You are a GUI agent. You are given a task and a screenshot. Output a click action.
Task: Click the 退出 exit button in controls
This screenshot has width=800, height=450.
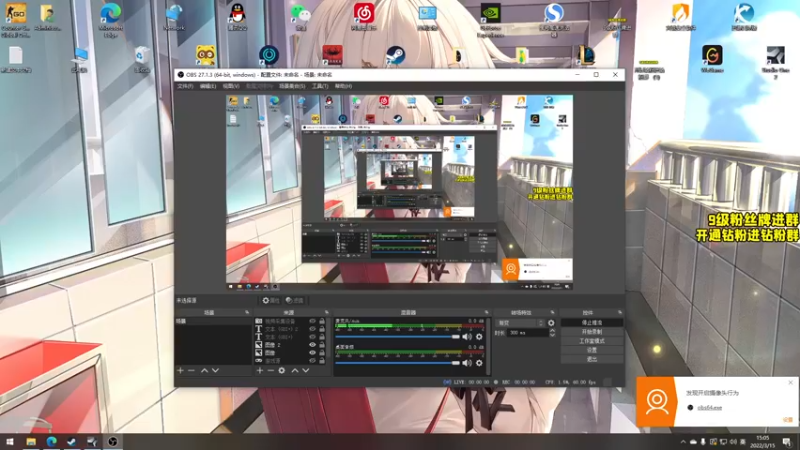coord(592,360)
